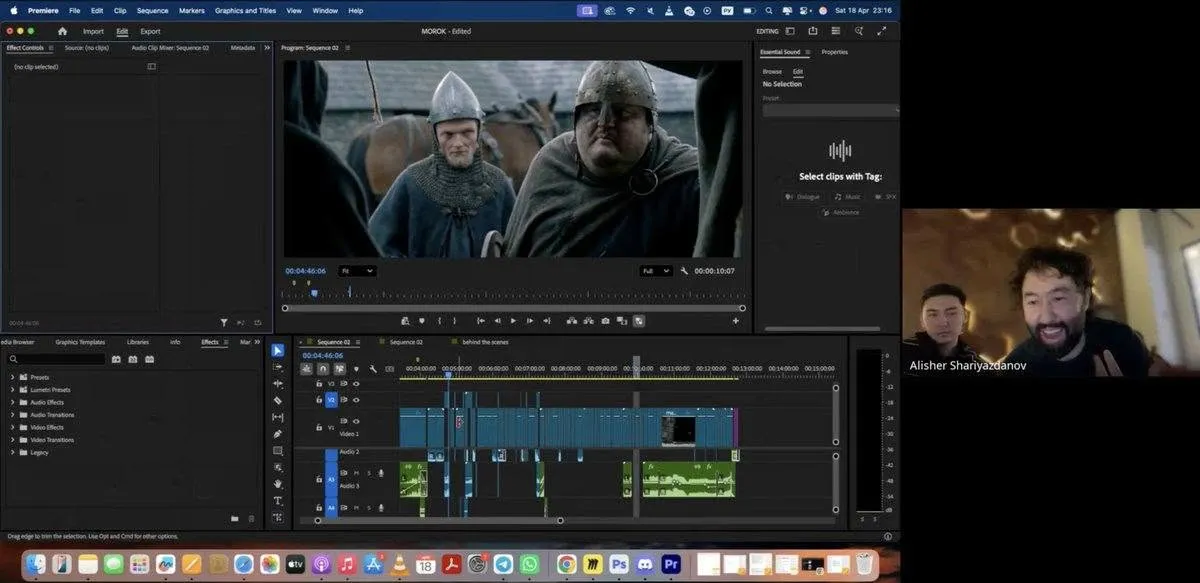Image resolution: width=1200 pixels, height=583 pixels.
Task: Select the Ambience tag button
Action: (841, 212)
